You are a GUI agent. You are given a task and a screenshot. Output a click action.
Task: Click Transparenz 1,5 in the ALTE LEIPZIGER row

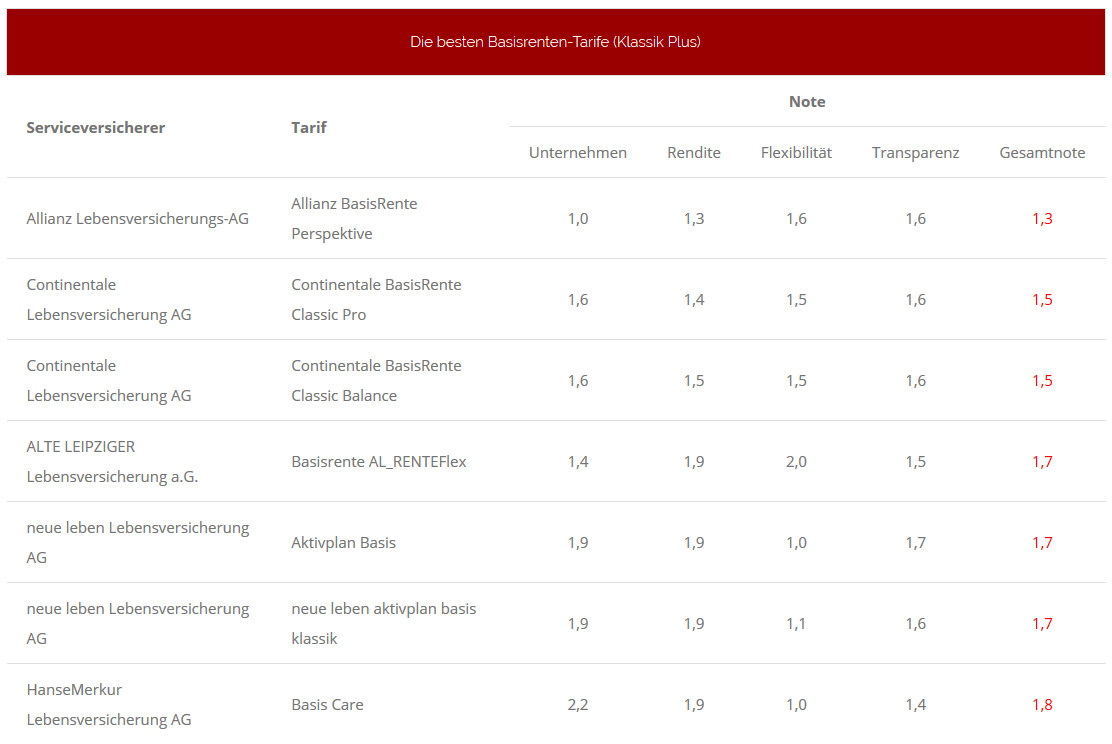click(x=916, y=462)
